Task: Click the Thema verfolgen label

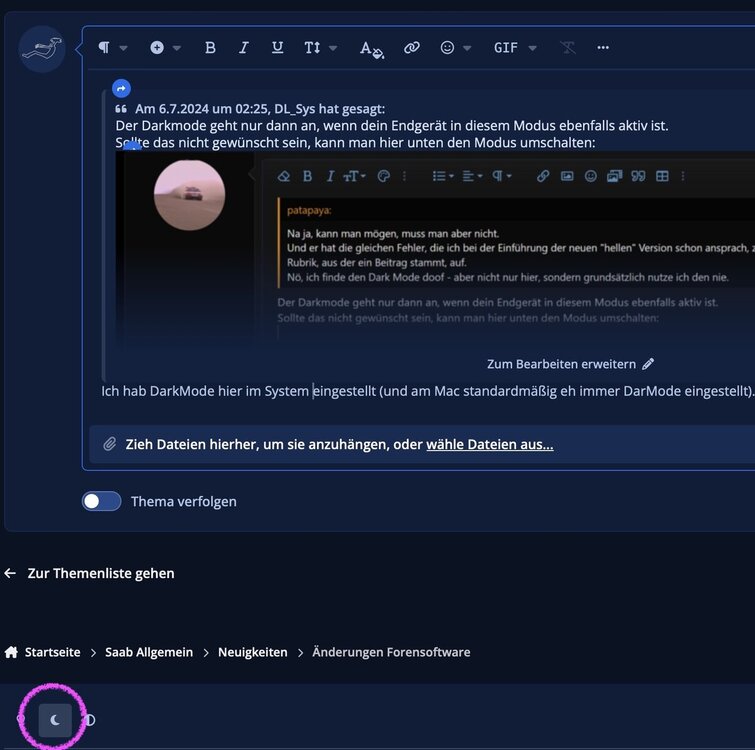Action: (183, 501)
